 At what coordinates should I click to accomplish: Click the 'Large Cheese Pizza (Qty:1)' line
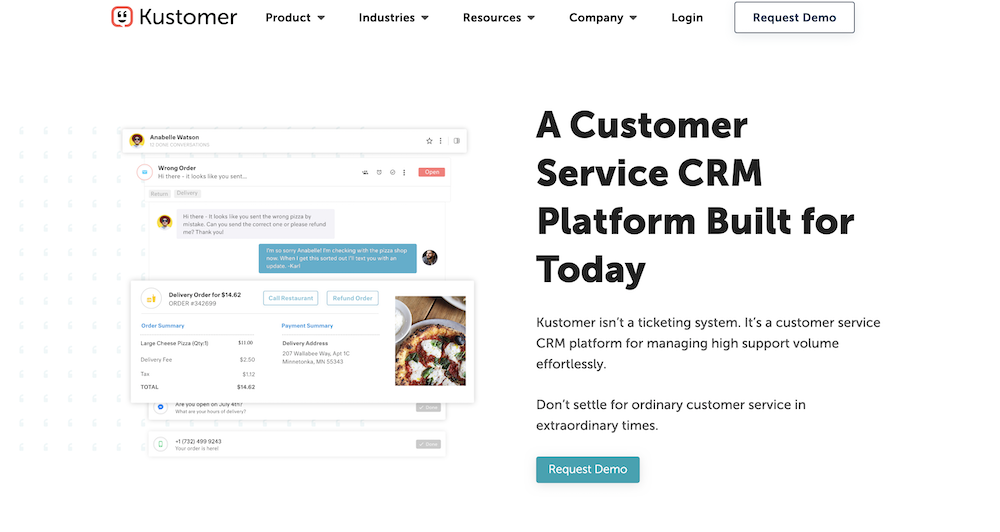(174, 343)
